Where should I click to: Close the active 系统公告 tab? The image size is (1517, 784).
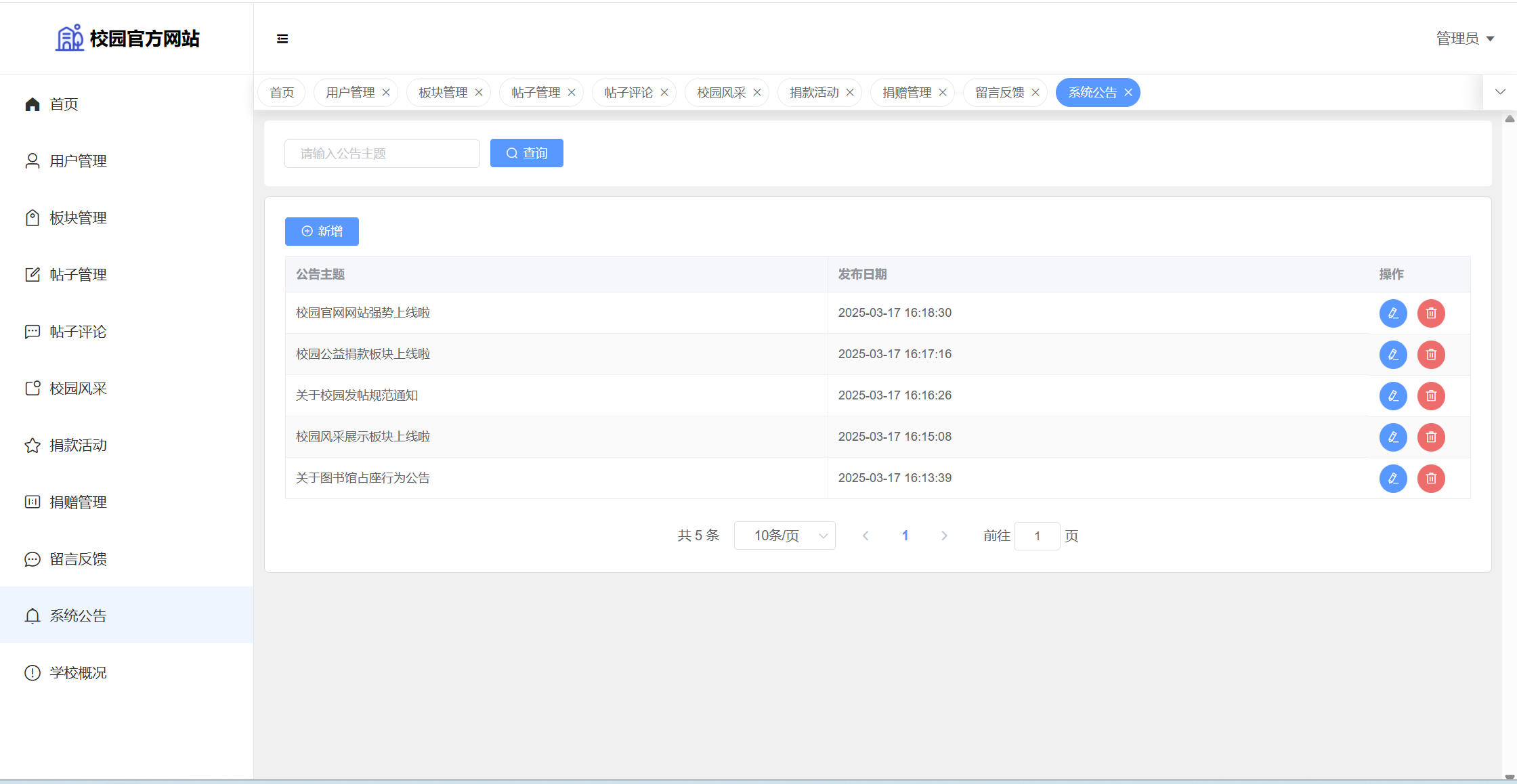pyautogui.click(x=1128, y=93)
